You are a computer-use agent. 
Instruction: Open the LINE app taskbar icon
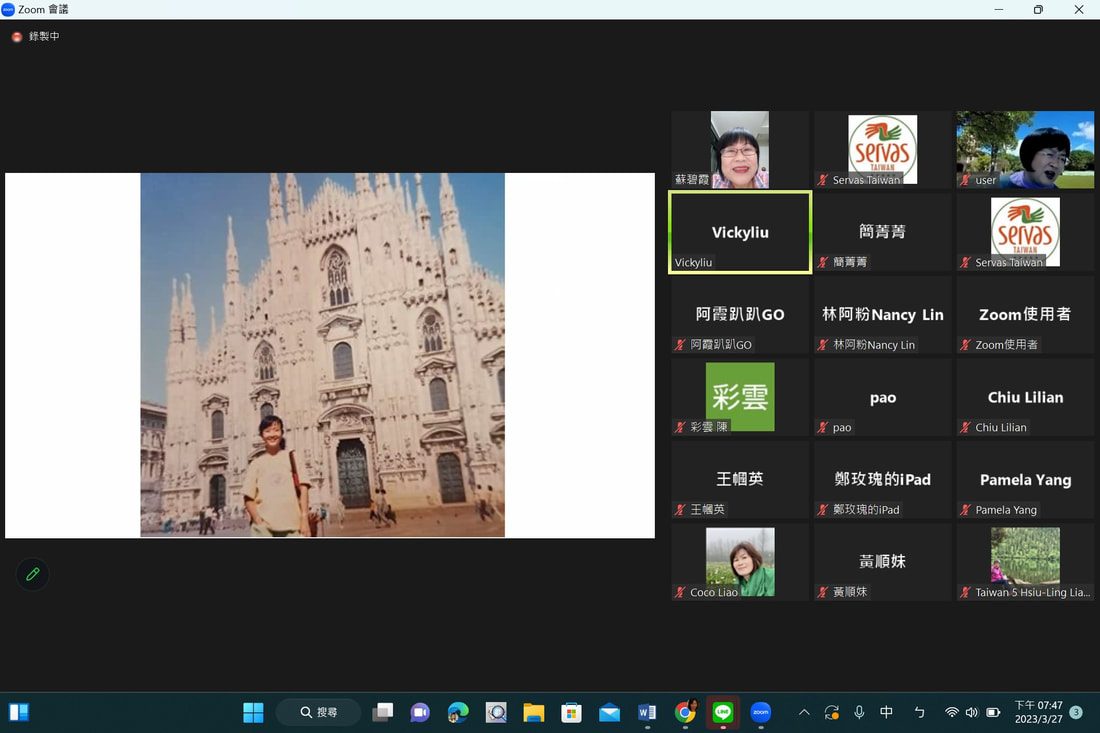723,713
